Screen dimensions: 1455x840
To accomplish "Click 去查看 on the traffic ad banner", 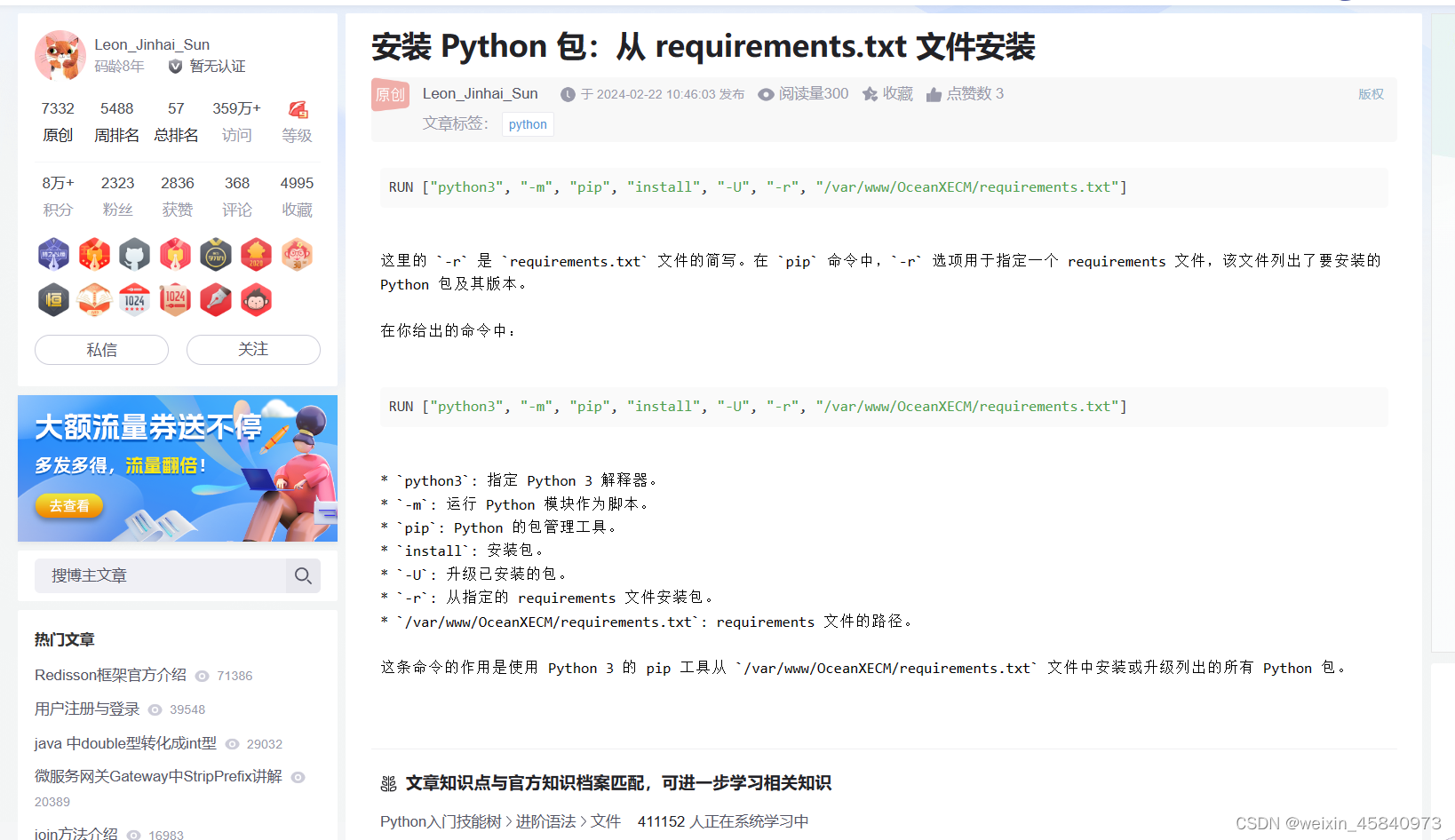I will tap(68, 505).
